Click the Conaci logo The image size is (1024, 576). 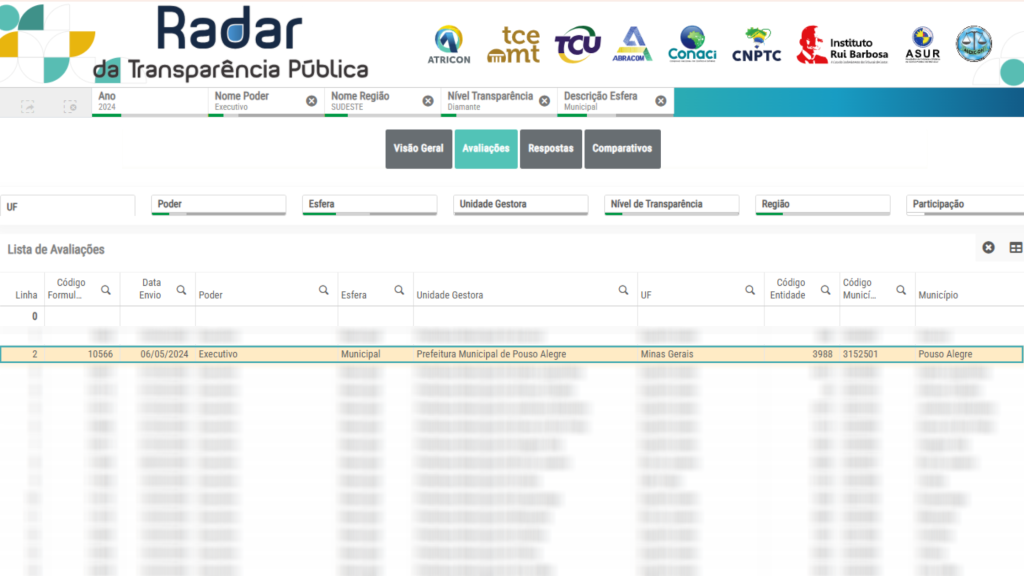point(692,44)
